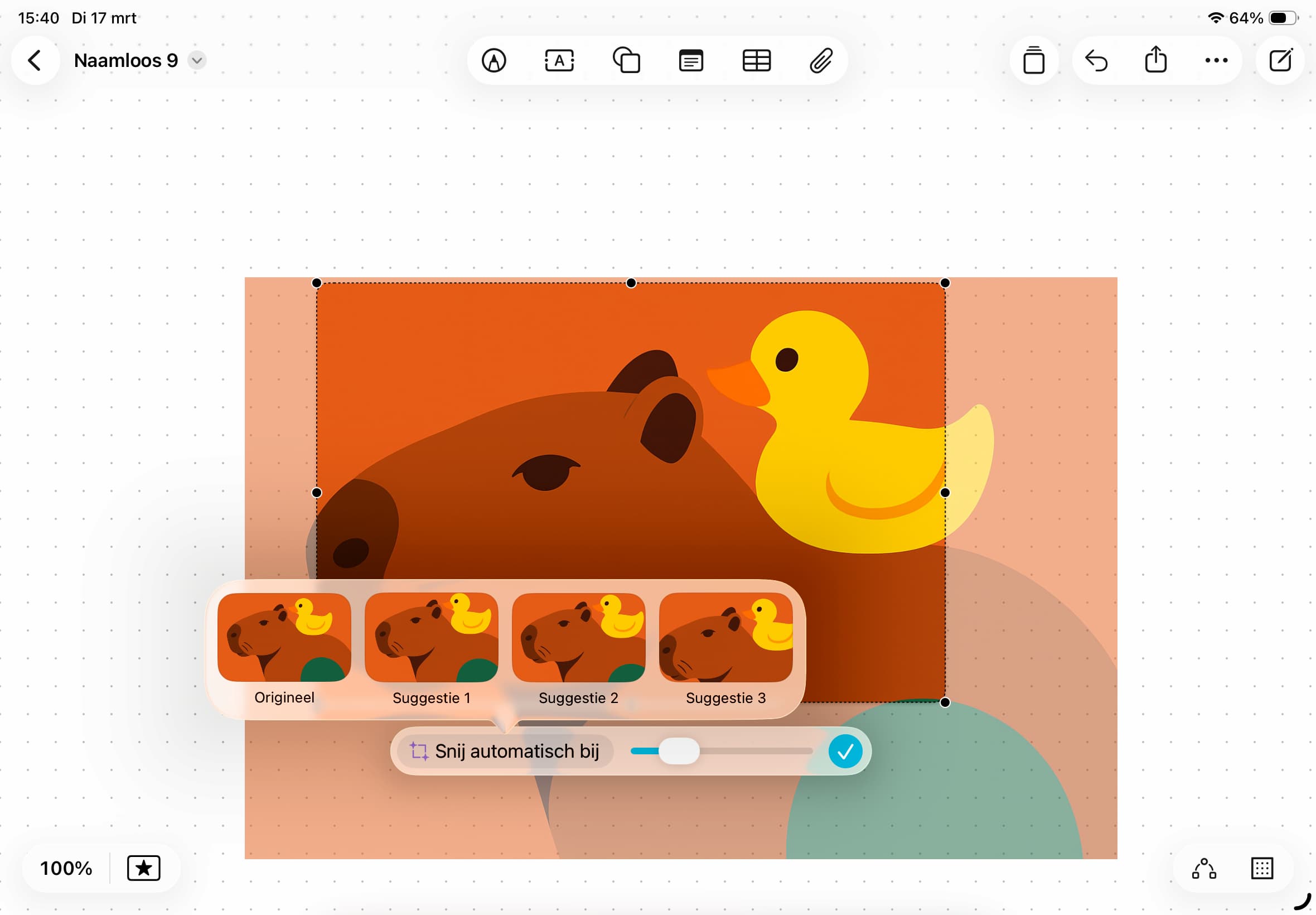
Task: Share the board via the share icon
Action: coord(1155,60)
